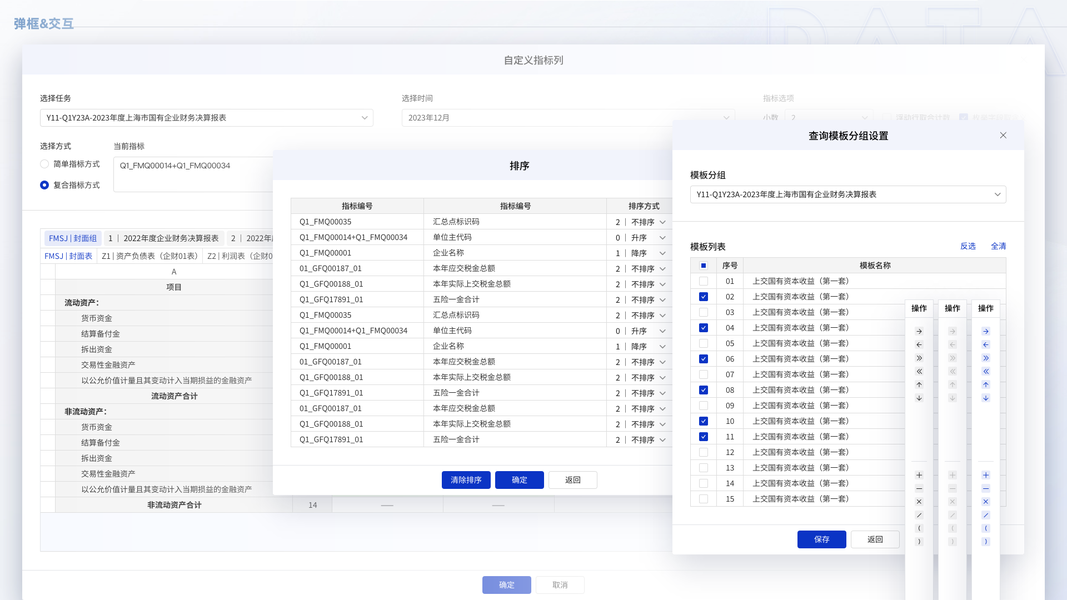Viewport: 1067px width, 600px height.
Task: Click the black left-arrow operation icon
Action: (x=919, y=345)
